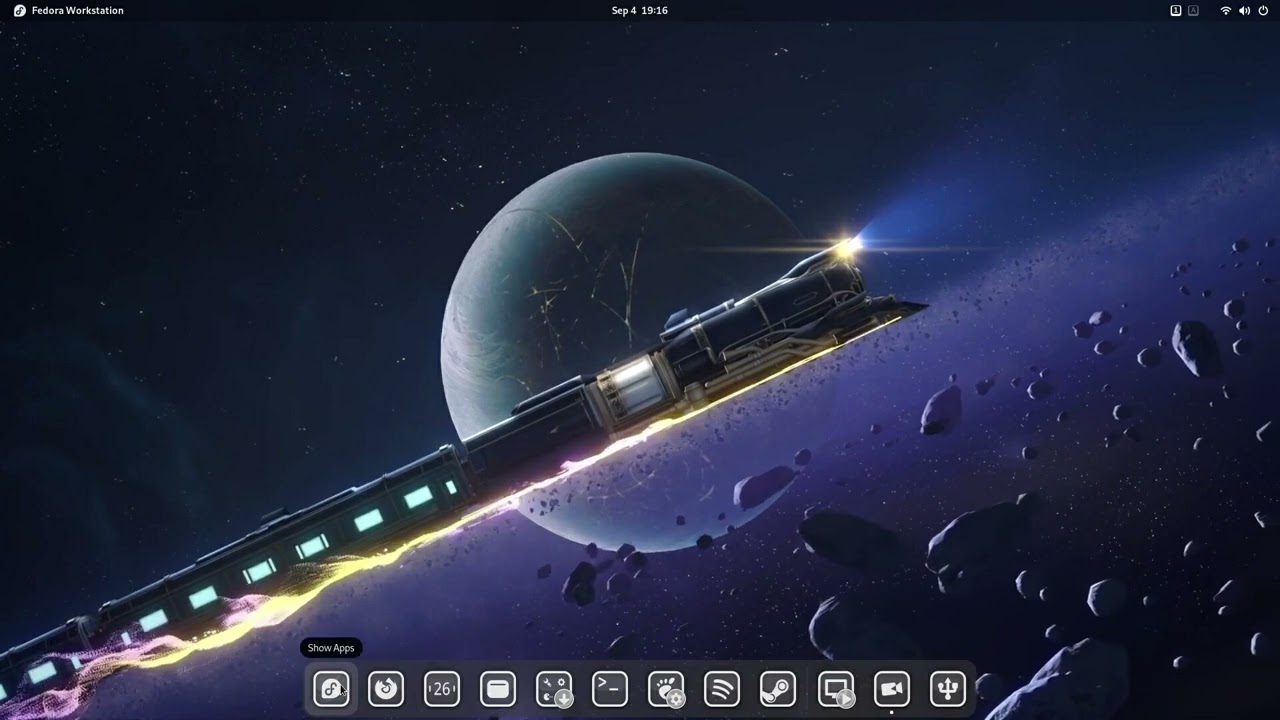The image size is (1280, 720).
Task: Open the GNOME foot-and-gear settings icon
Action: pyautogui.click(x=666, y=688)
